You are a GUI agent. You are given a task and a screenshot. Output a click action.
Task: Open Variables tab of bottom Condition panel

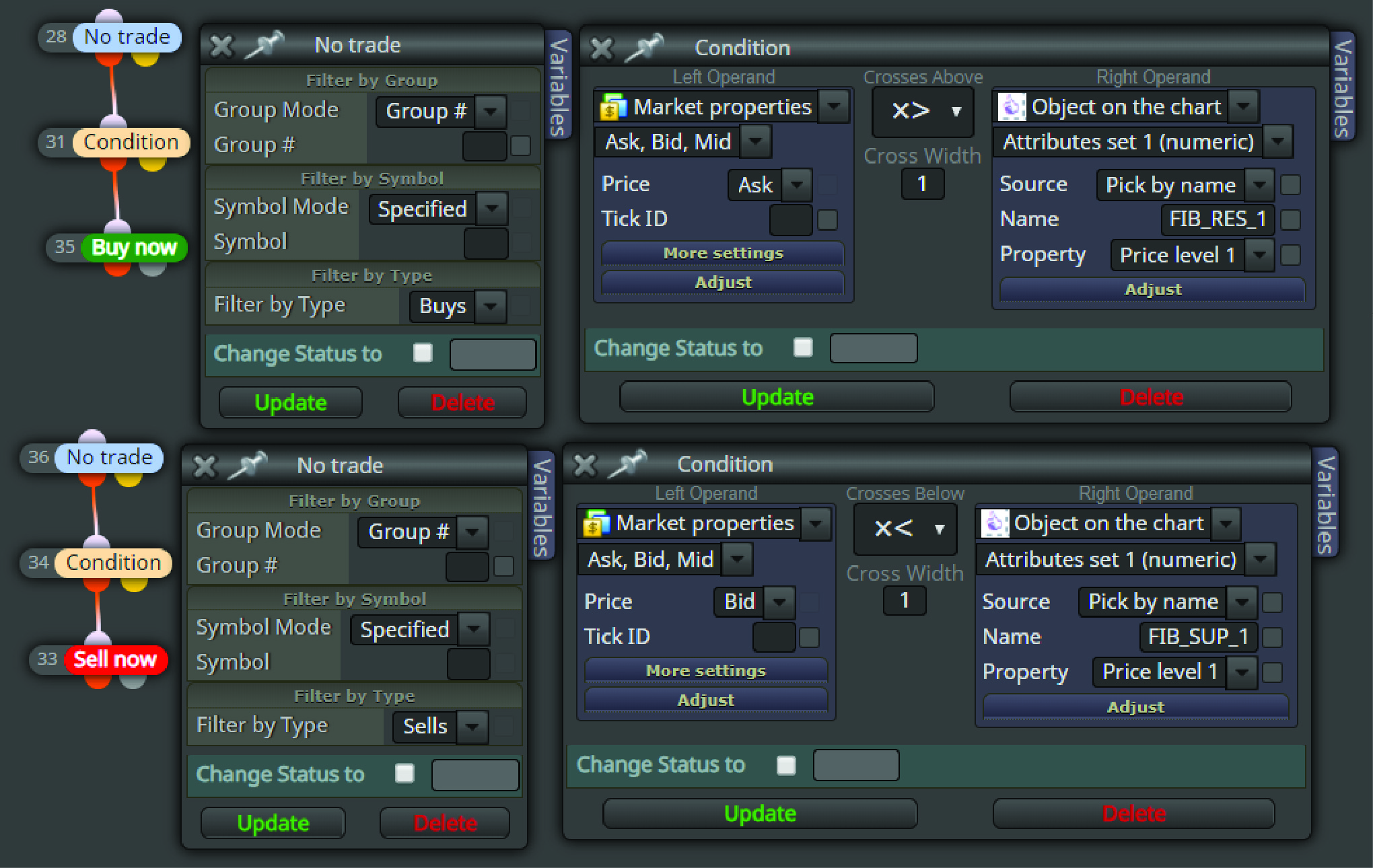click(x=1325, y=503)
